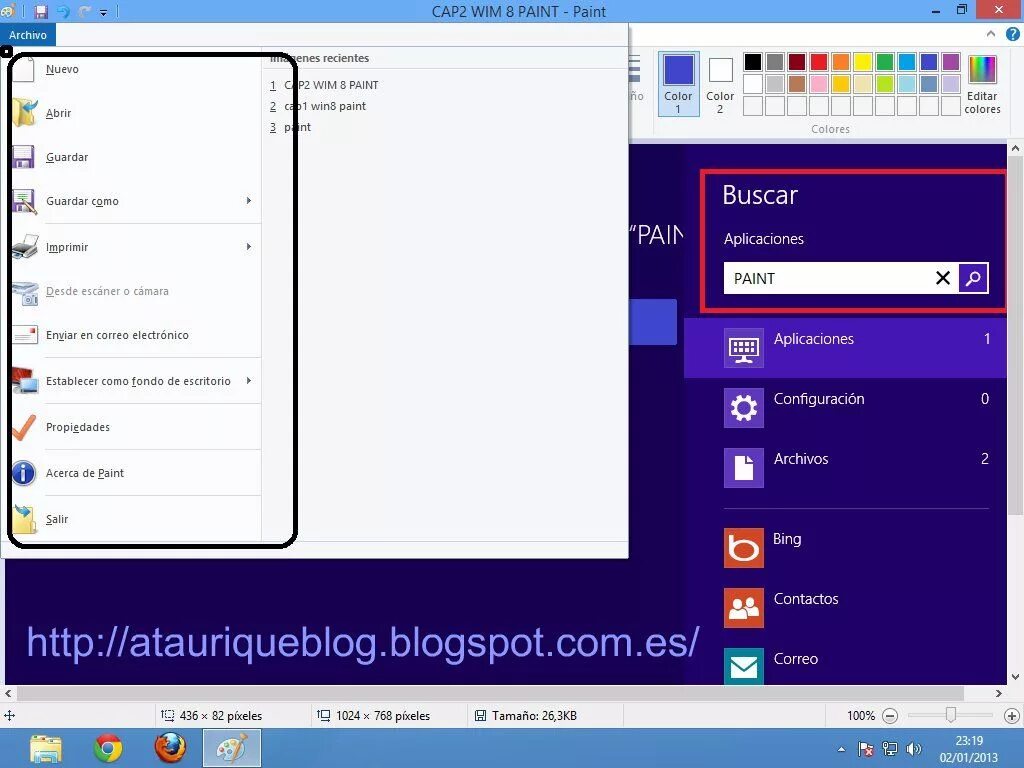
Task: Select Propiedades menu entry
Action: (x=78, y=427)
